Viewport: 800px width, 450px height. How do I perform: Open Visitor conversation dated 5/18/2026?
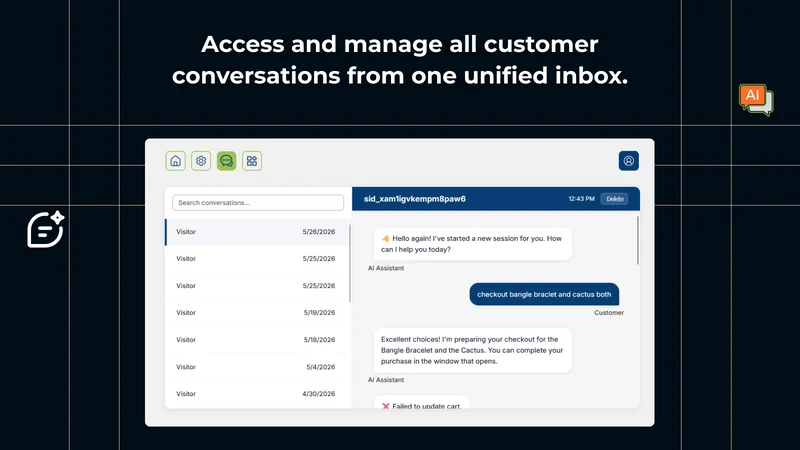tap(257, 340)
